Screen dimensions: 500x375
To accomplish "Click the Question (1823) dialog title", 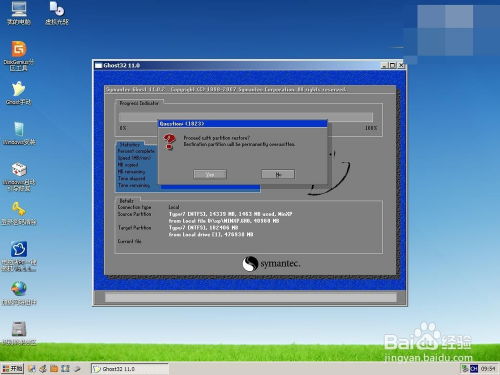I will 182,124.
